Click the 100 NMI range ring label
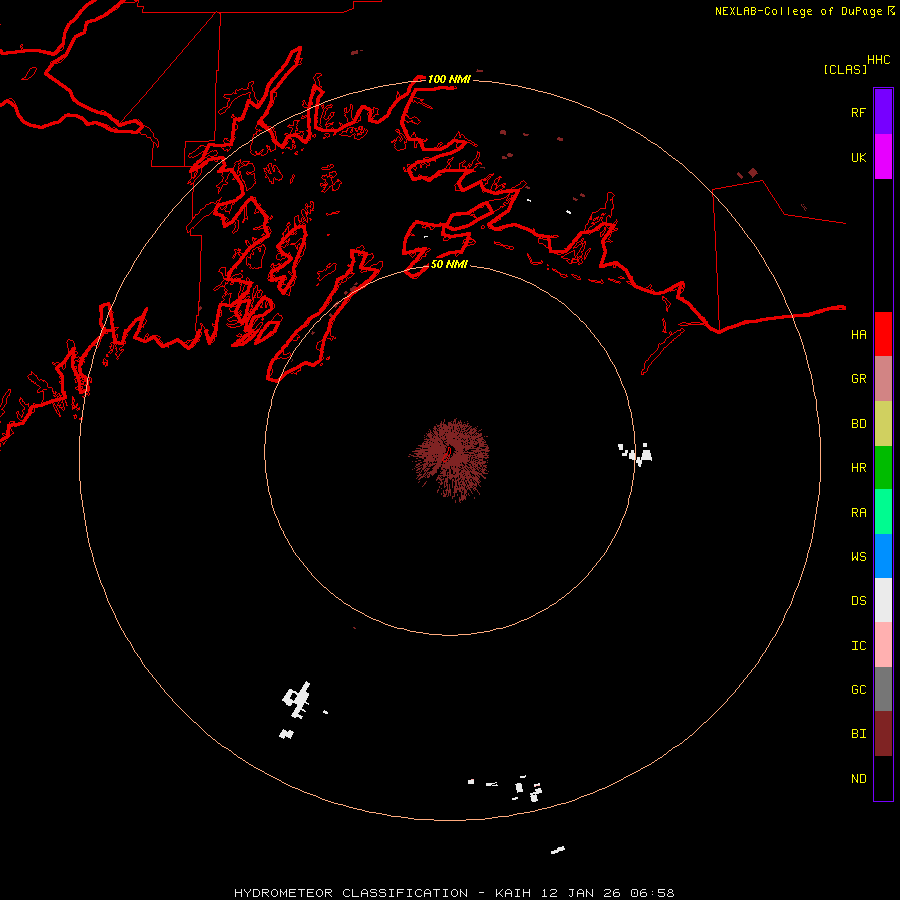This screenshot has height=900, width=900. click(449, 79)
